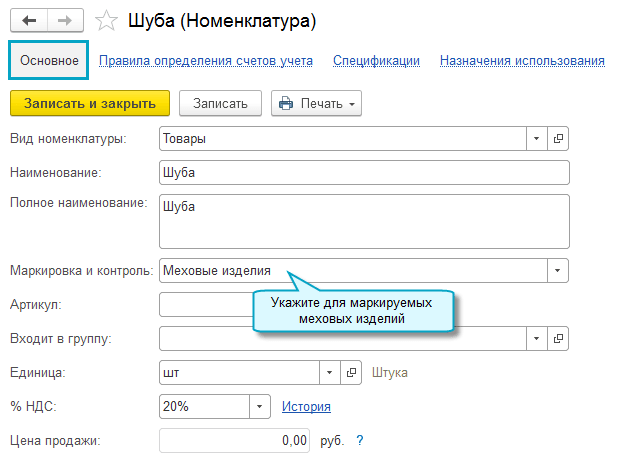Expand the Входит в группу dropdown
The height and width of the screenshot is (458, 617).
[536, 338]
